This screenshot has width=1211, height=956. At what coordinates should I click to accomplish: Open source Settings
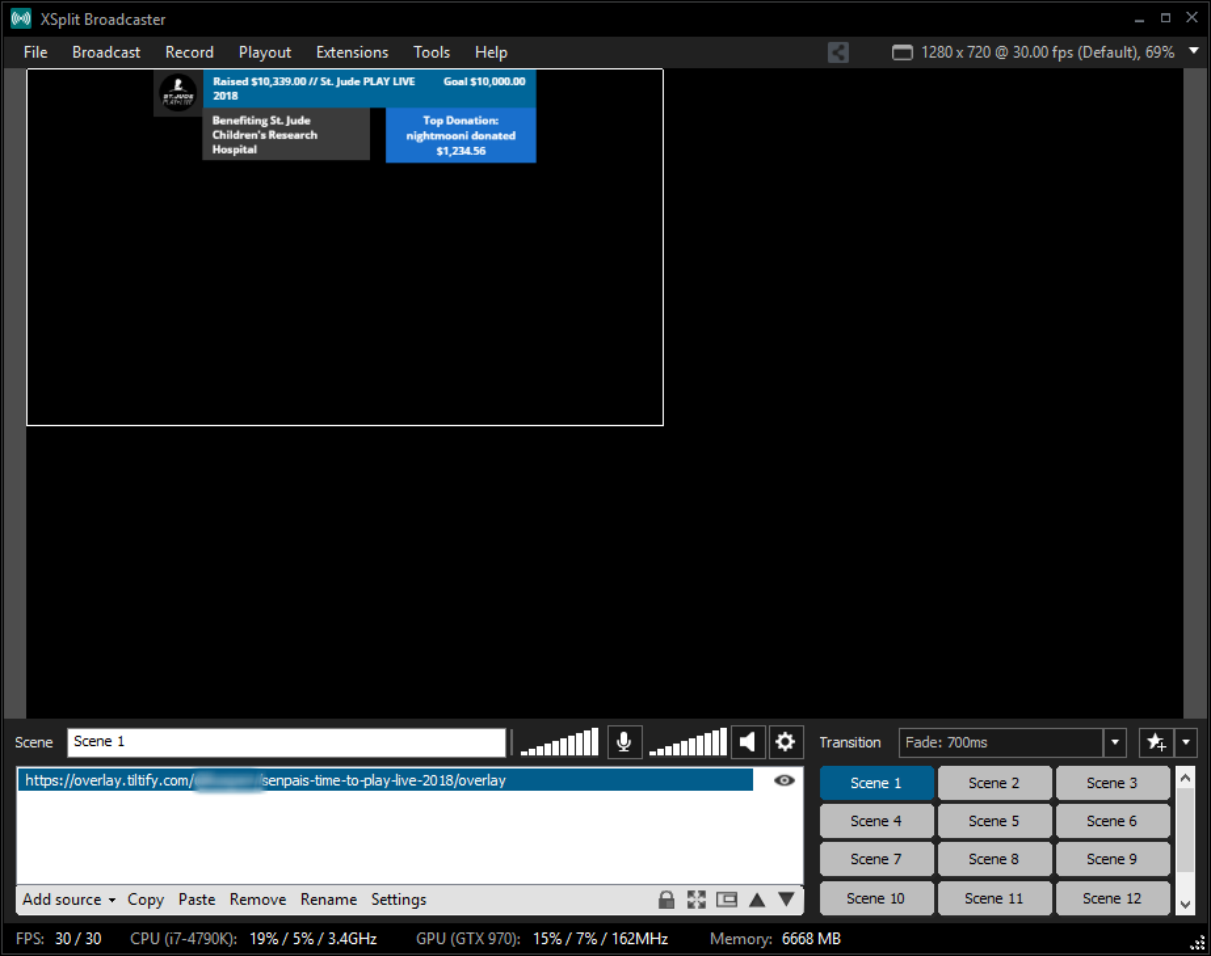point(398,899)
